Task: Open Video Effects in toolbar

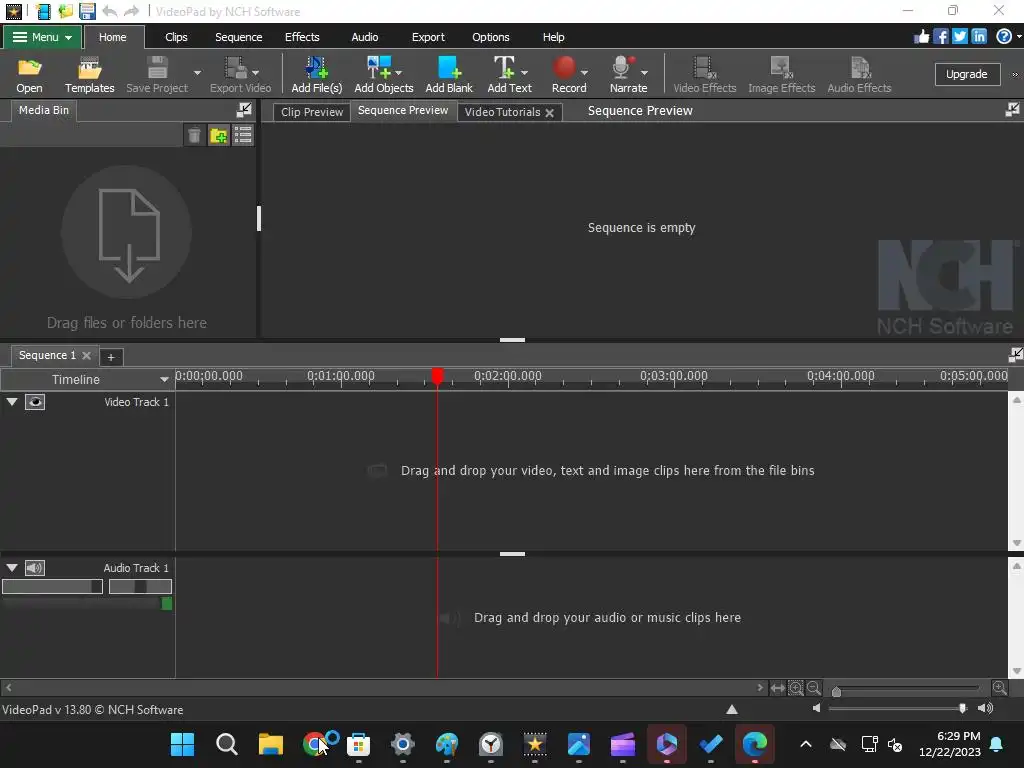Action: point(705,75)
